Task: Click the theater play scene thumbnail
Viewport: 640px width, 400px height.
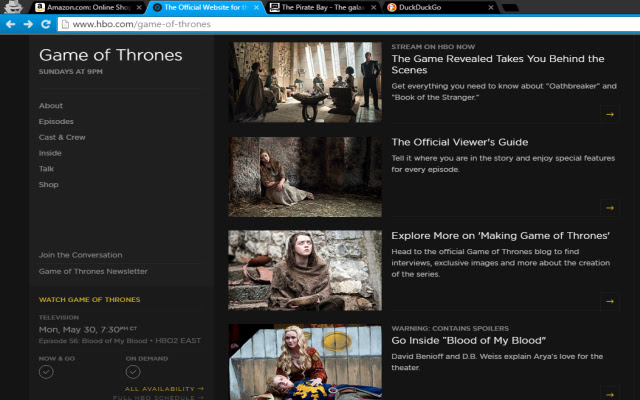Action: click(305, 362)
